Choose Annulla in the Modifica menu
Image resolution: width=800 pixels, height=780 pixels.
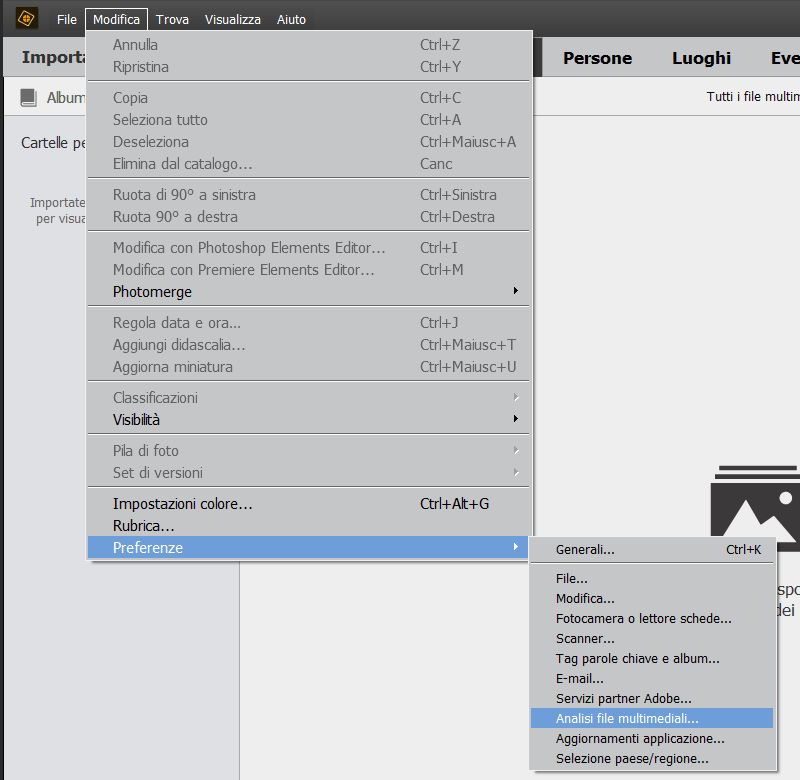click(309, 45)
